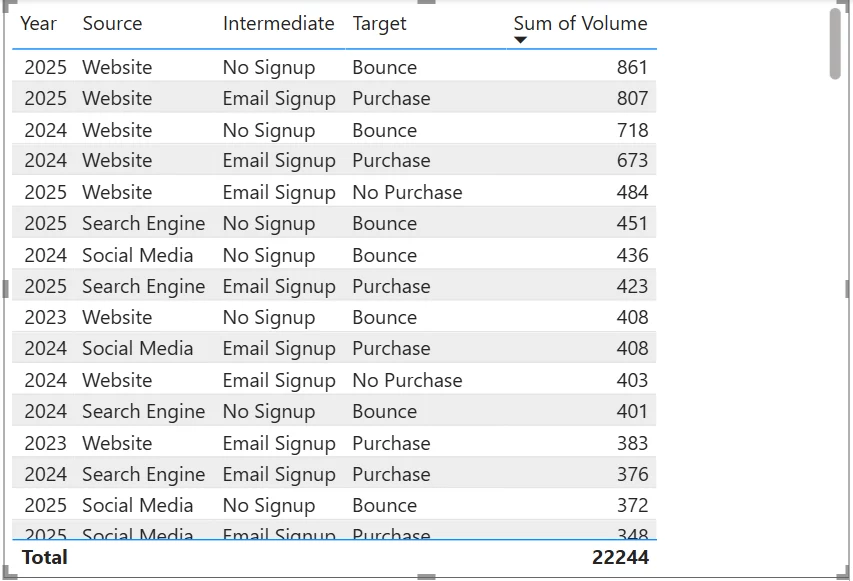This screenshot has width=853, height=581.
Task: Select the volume value 718
Action: click(632, 131)
